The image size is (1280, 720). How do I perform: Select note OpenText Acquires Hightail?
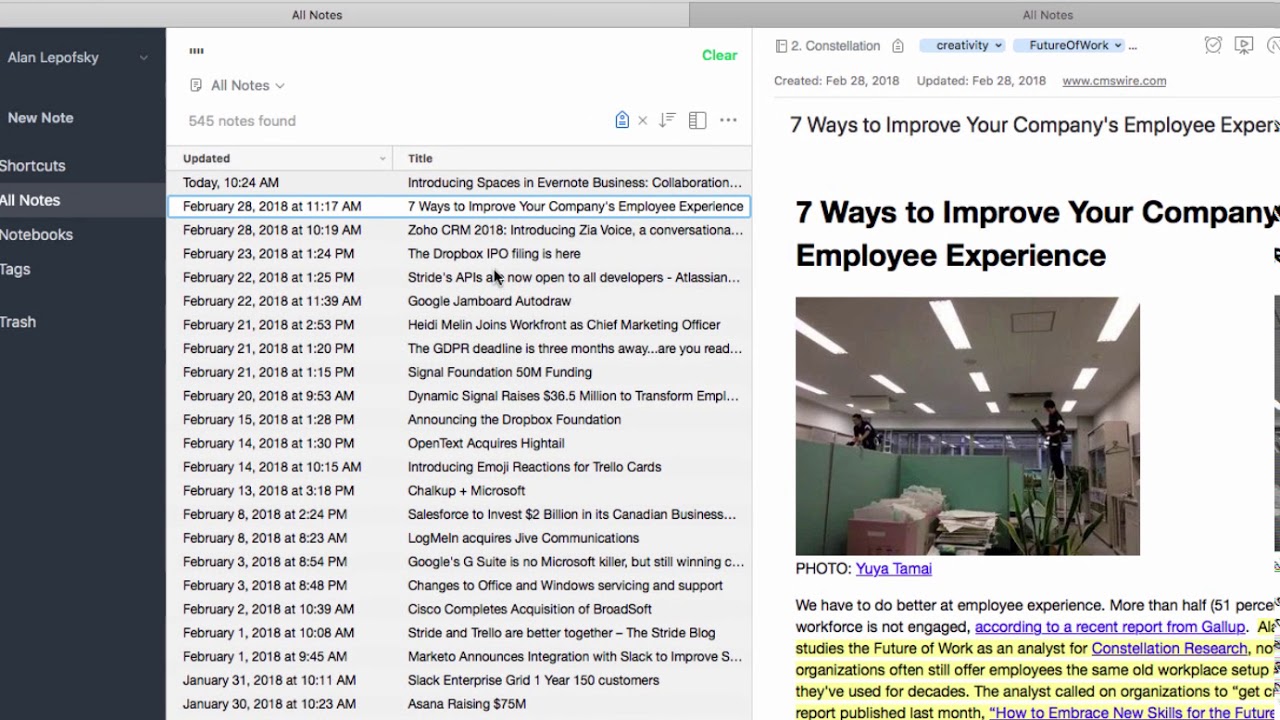tap(459, 443)
